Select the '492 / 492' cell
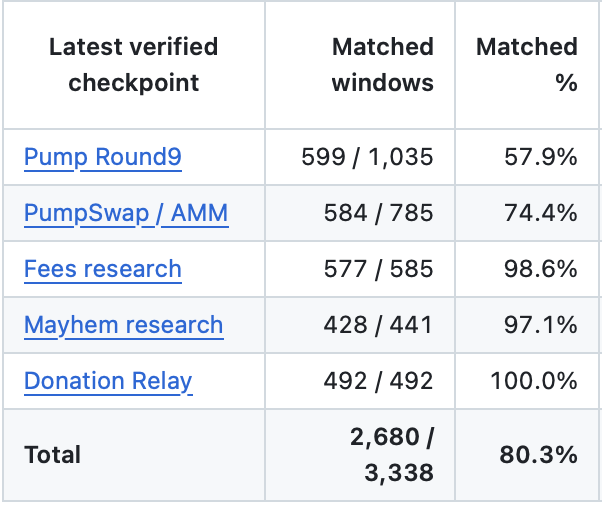The image size is (602, 508). (x=360, y=381)
